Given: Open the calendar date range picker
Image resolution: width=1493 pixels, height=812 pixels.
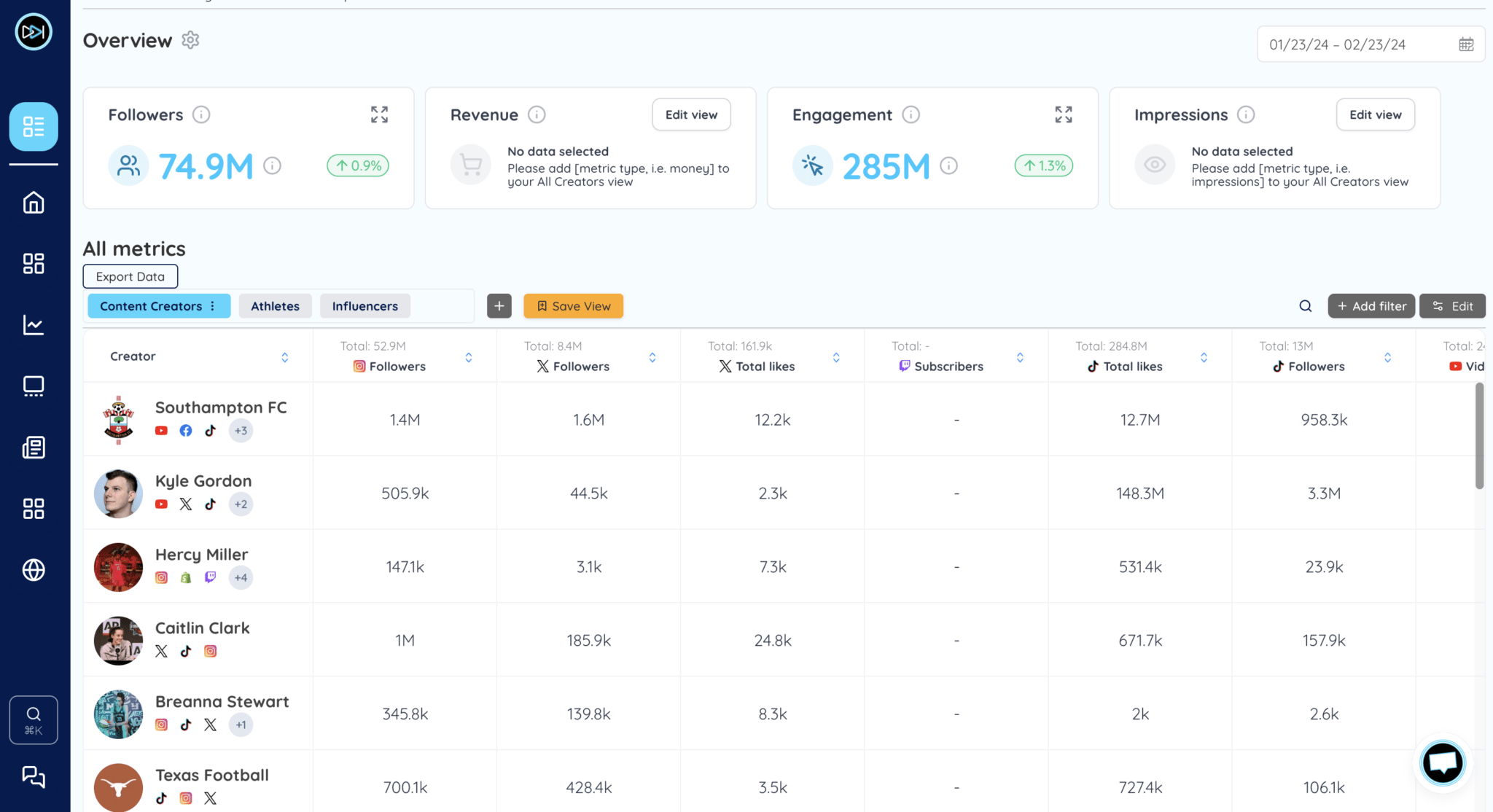Looking at the screenshot, I should pyautogui.click(x=1466, y=44).
